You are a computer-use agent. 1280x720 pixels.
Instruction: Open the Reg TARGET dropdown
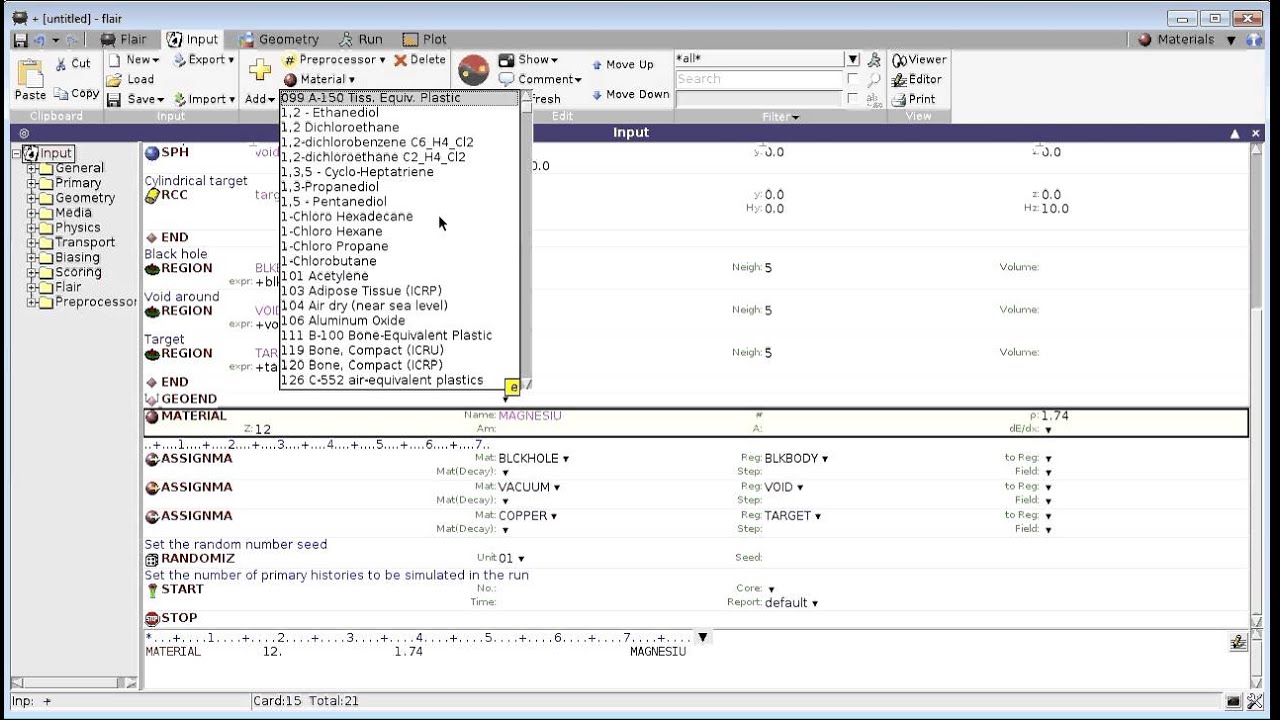(818, 516)
